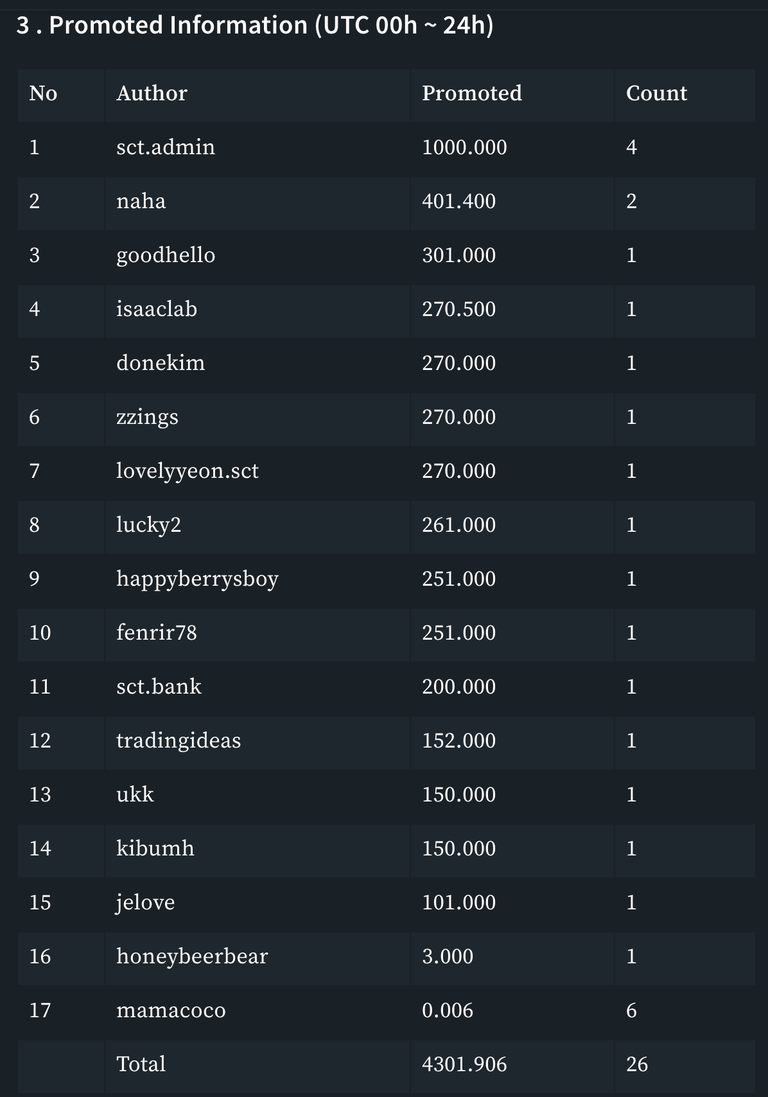Select donekim in the Author column

coord(160,363)
